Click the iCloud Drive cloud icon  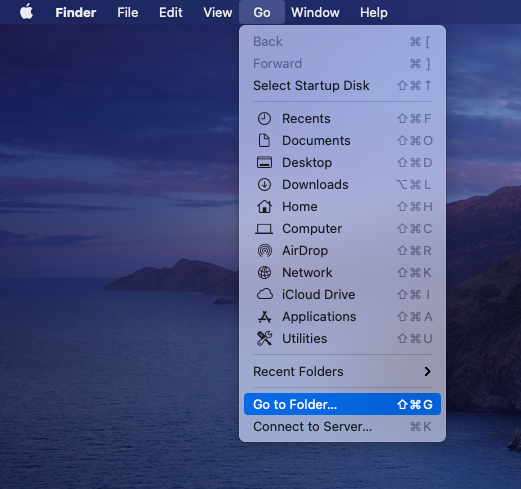tap(265, 294)
